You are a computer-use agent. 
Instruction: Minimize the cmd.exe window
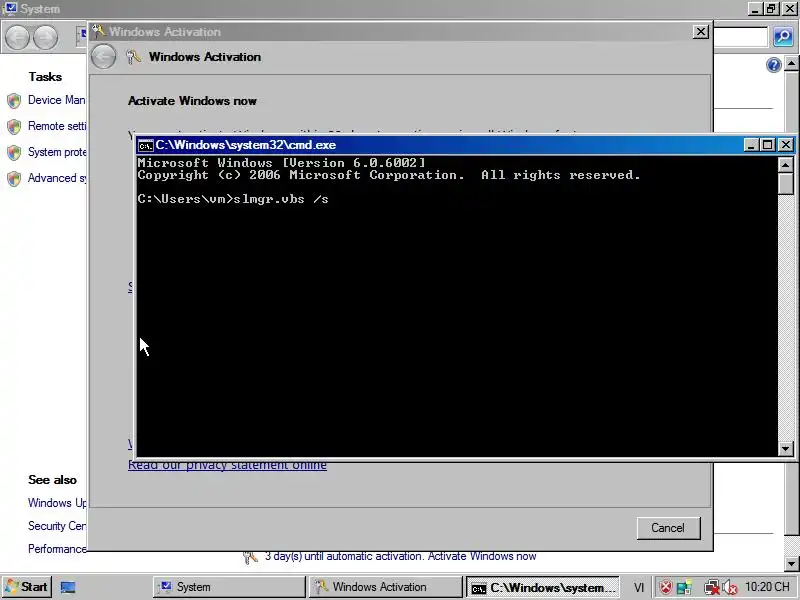pos(750,145)
